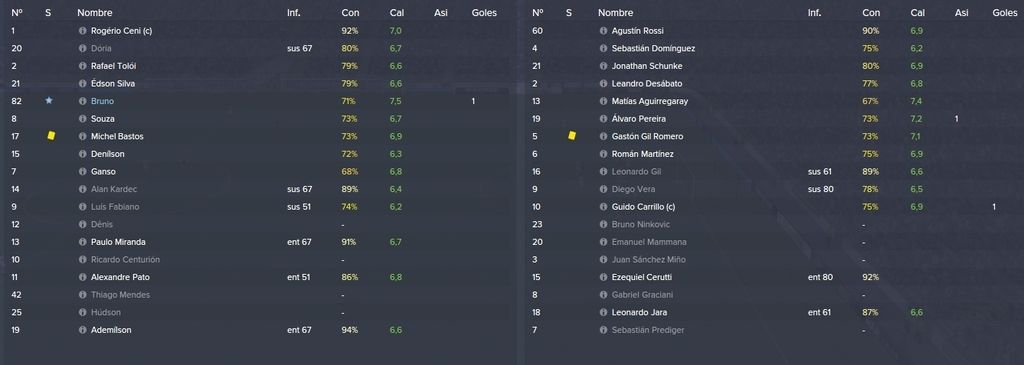Sort right table by Con column header

tap(871, 13)
